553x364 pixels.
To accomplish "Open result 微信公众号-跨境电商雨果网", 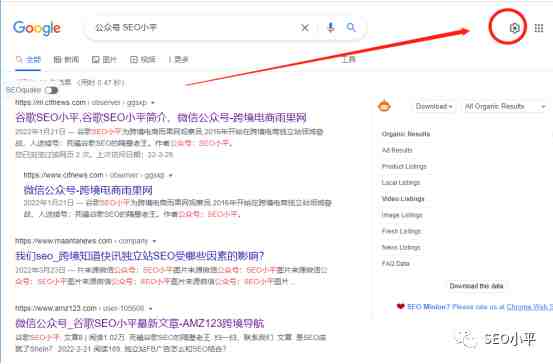I will [88, 190].
